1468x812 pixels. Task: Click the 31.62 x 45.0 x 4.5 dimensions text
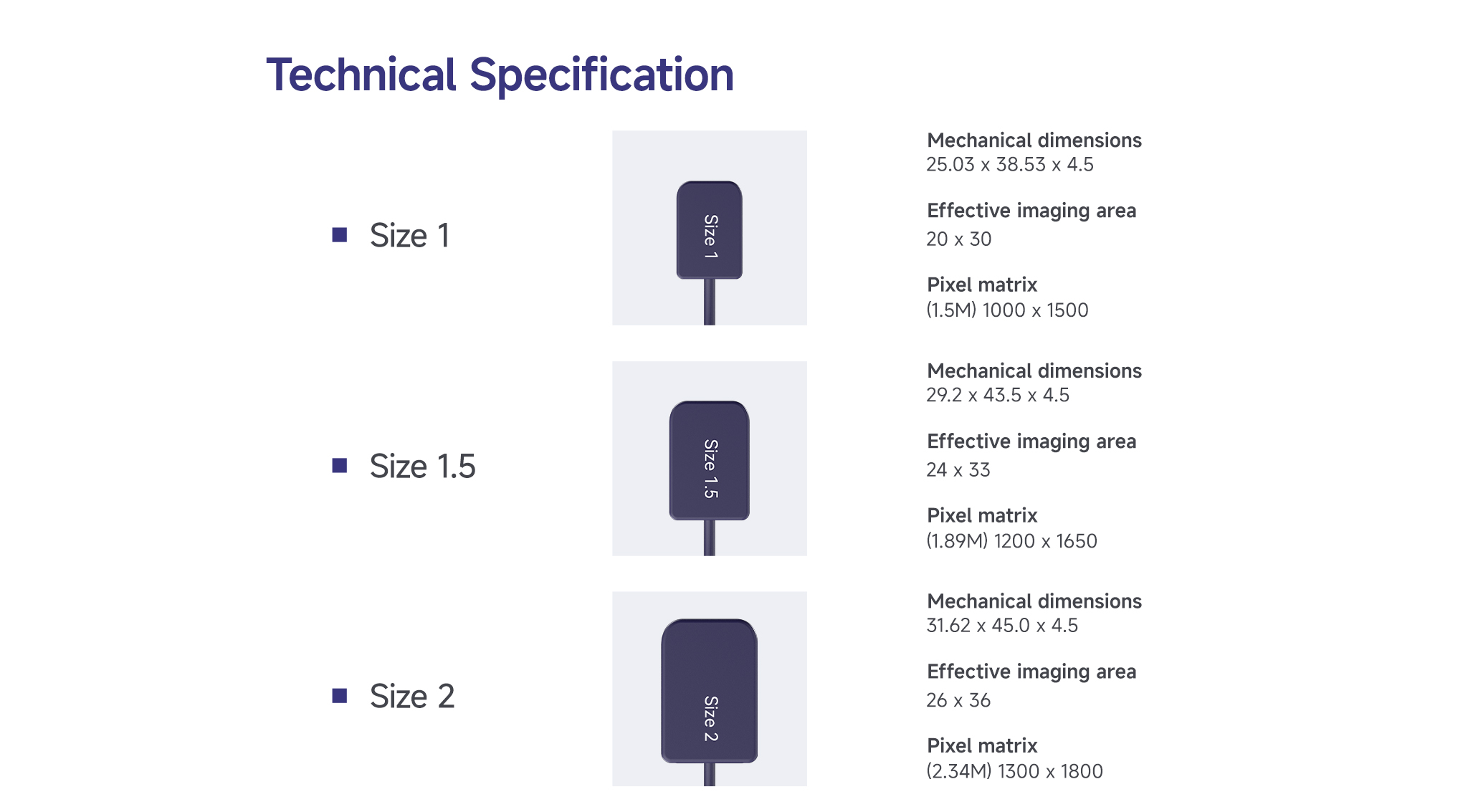coord(1001,626)
